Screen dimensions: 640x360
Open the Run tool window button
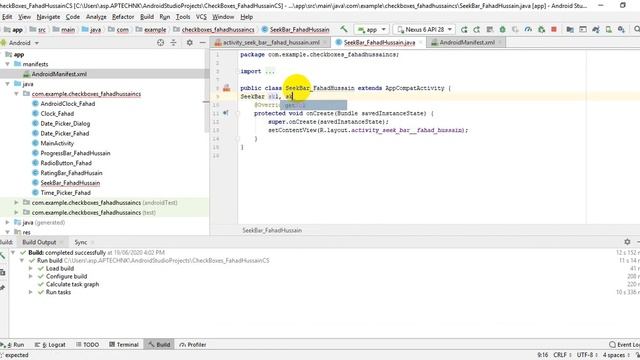click(14, 344)
